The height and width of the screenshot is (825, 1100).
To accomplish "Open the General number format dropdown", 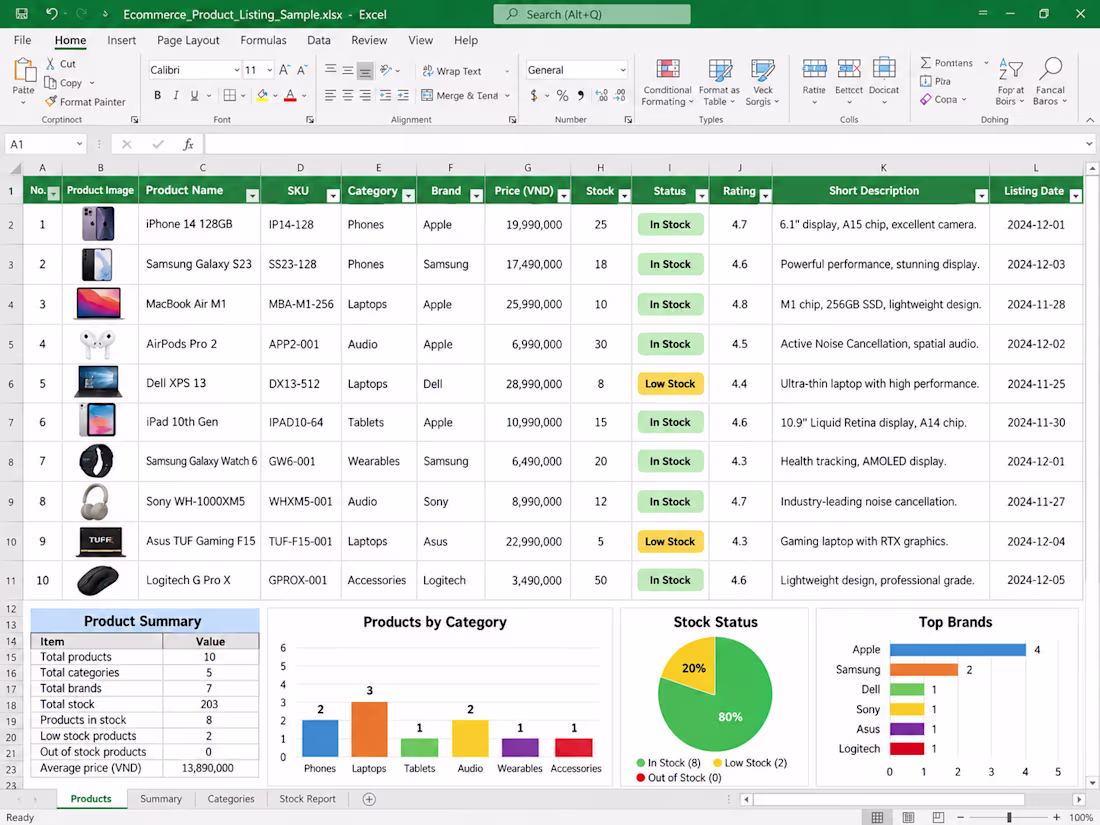I will point(622,70).
